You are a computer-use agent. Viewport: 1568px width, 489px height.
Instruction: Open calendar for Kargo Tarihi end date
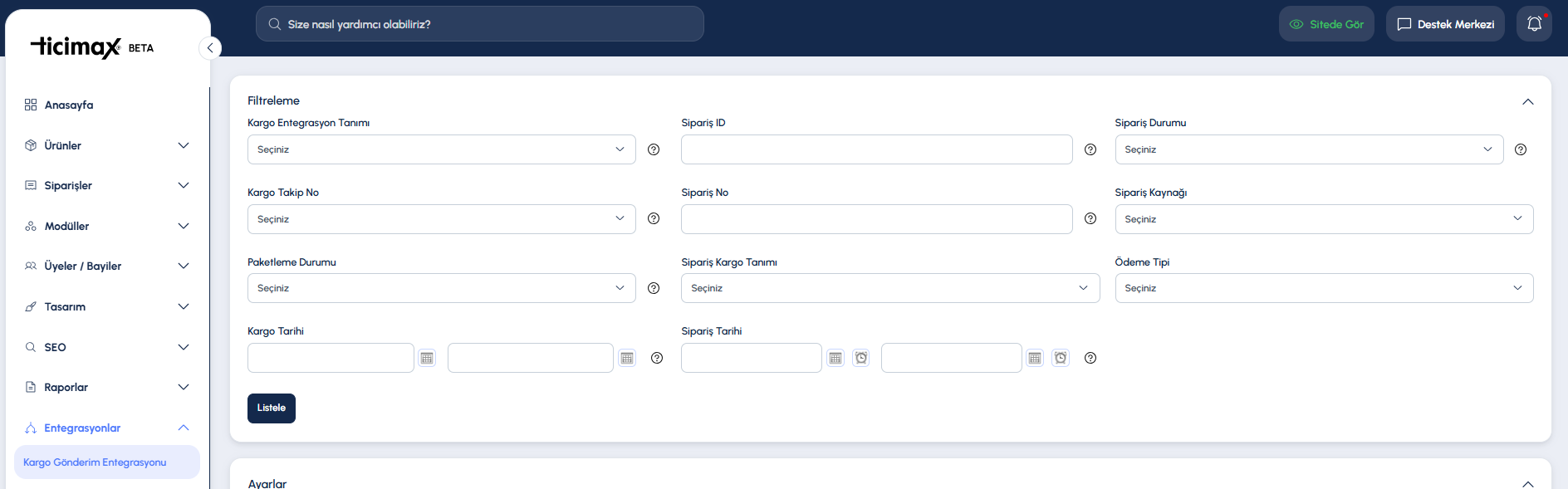click(x=627, y=358)
